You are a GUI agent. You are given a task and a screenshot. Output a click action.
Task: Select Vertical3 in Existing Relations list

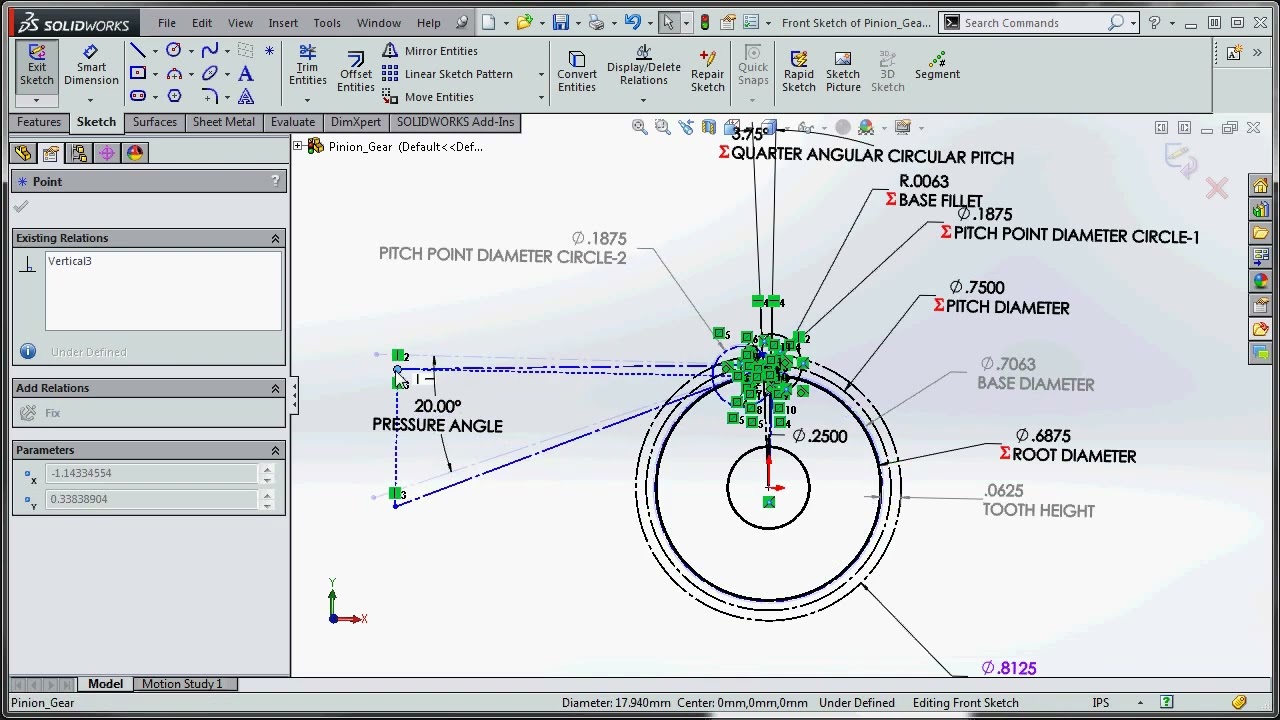[x=69, y=261]
